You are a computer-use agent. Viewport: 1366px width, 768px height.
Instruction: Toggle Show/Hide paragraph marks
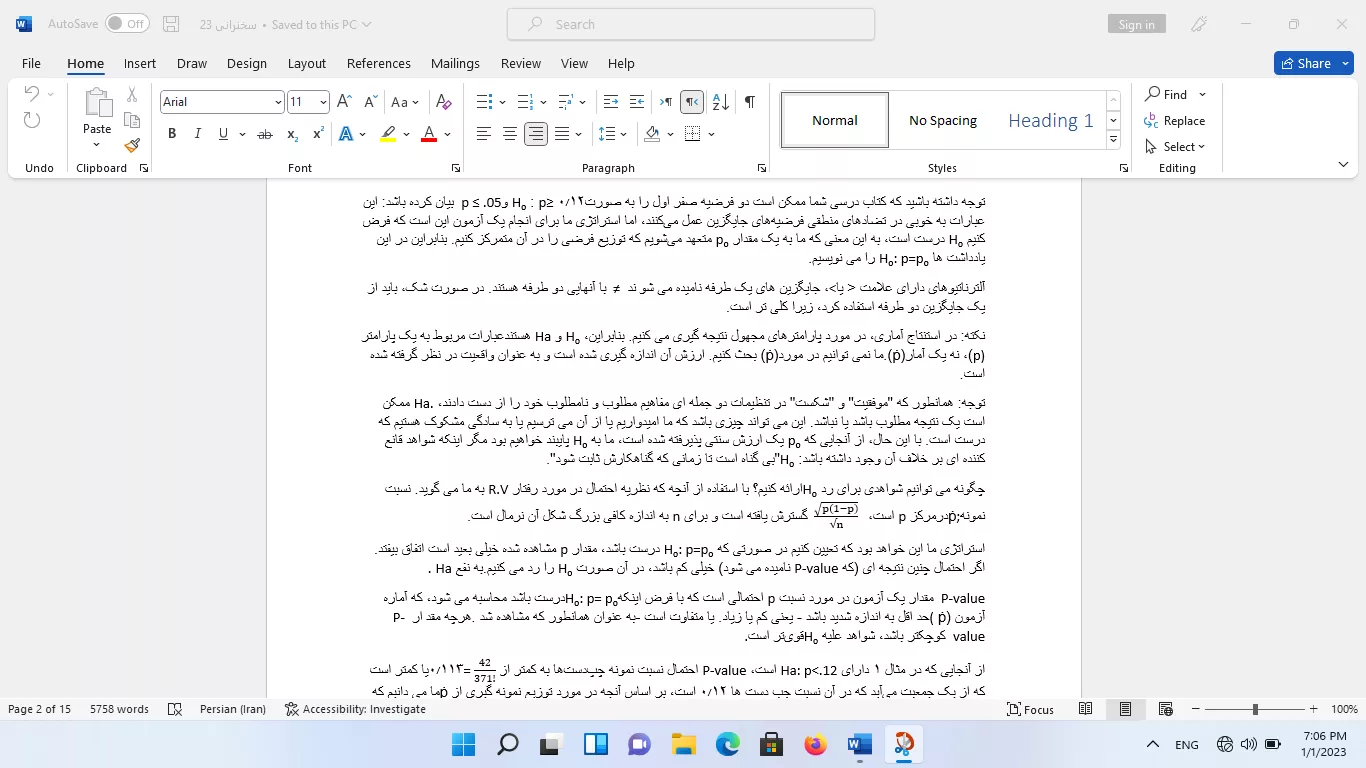(x=749, y=102)
